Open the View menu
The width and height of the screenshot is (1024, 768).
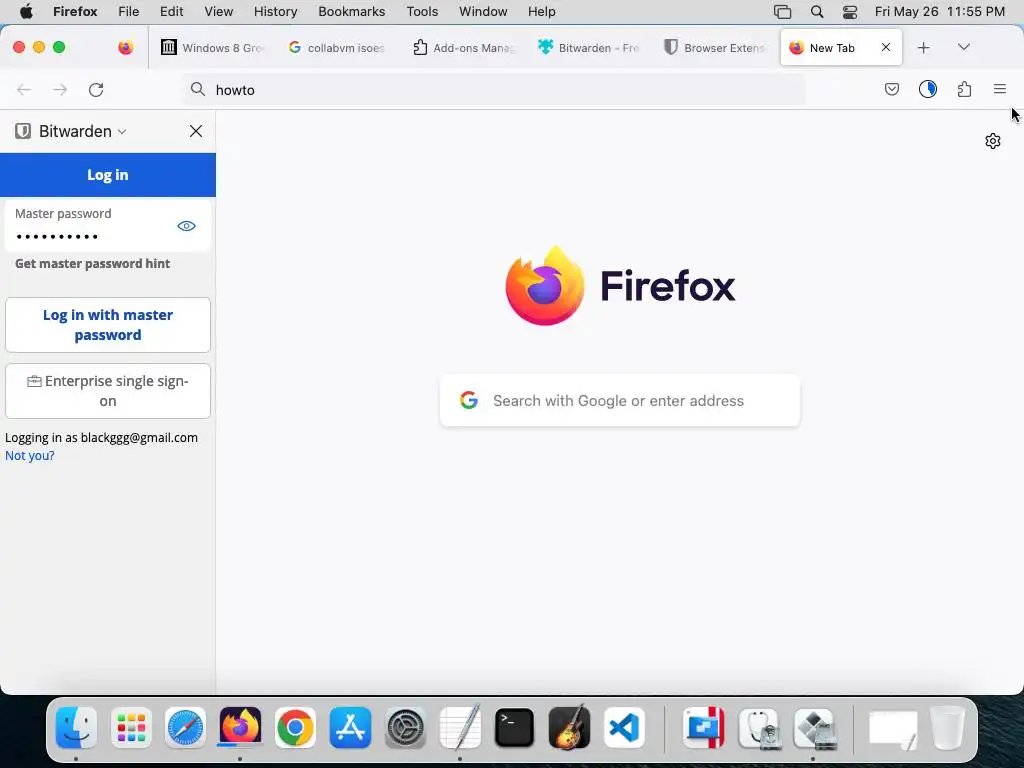[x=219, y=12]
